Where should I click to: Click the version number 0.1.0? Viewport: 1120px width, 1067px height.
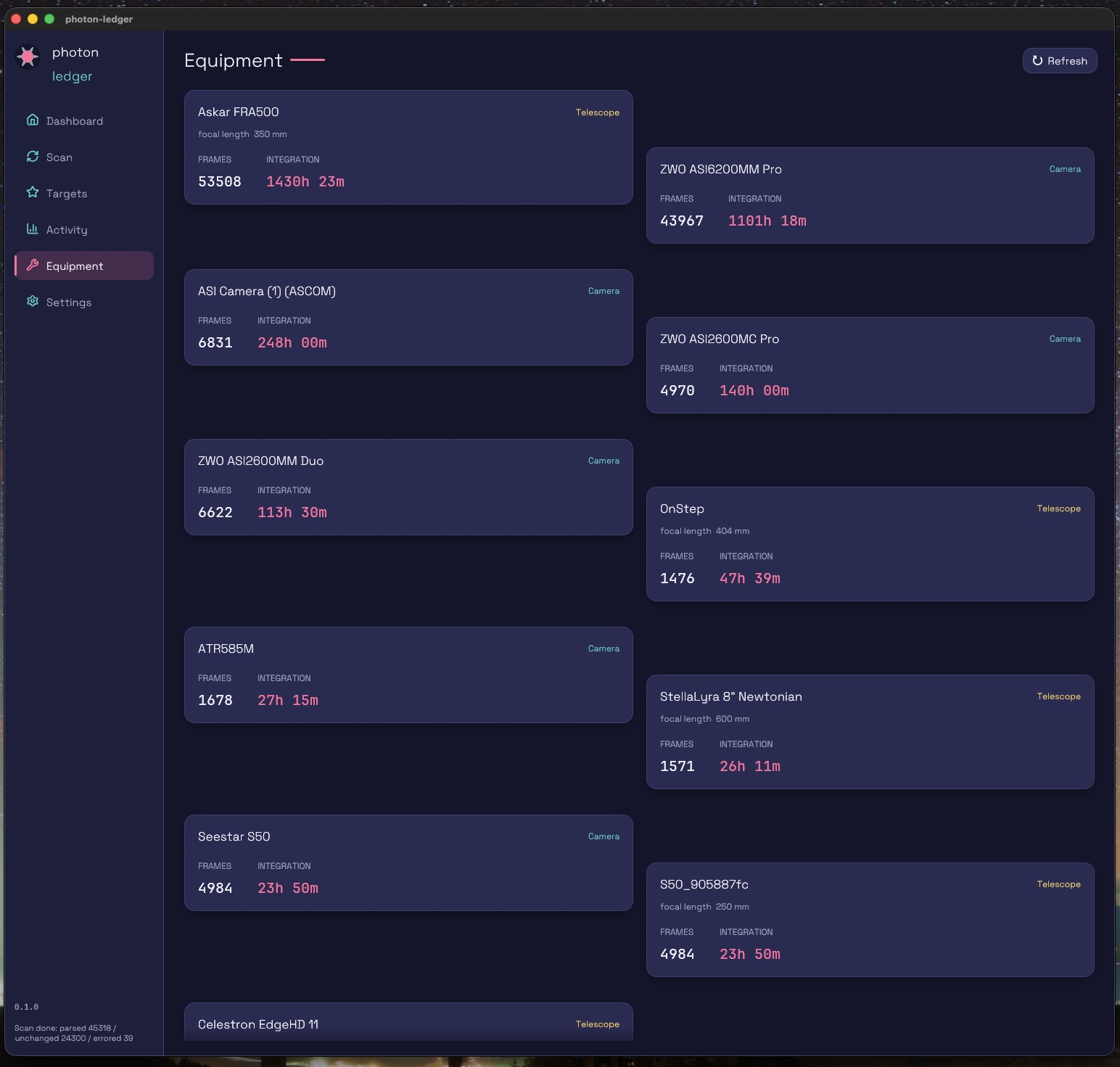point(26,1007)
